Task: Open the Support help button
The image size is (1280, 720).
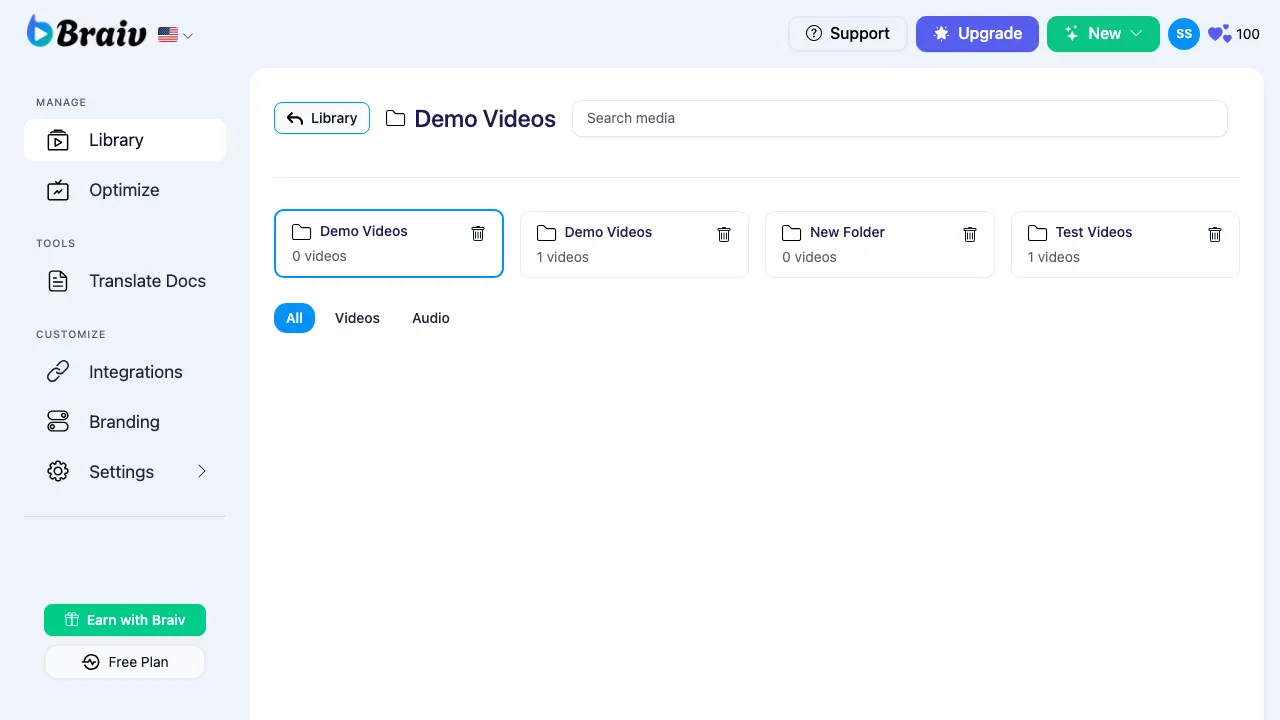Action: (x=848, y=33)
